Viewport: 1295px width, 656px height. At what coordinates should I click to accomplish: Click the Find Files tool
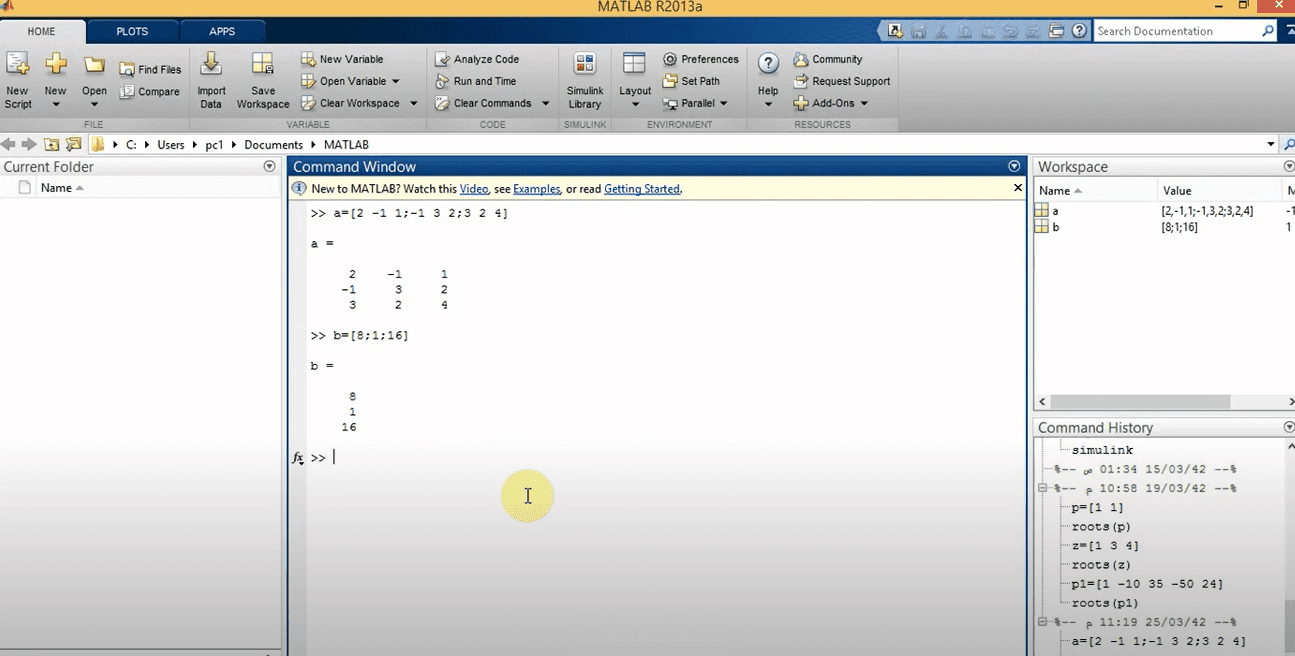(x=150, y=70)
